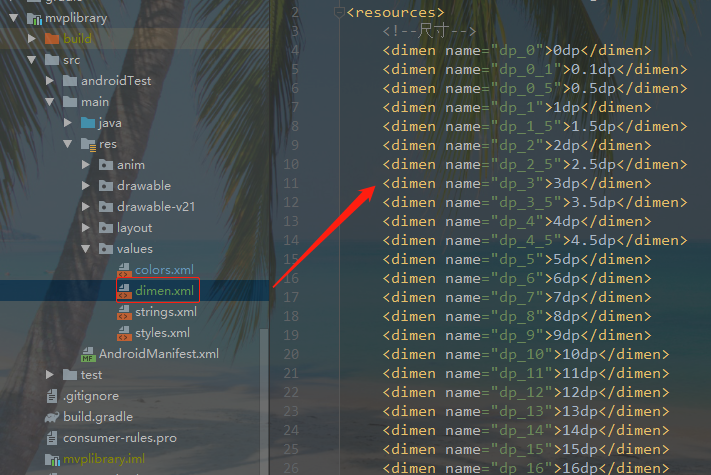This screenshot has height=475, width=711.
Task: Click the blue java folder icon
Action: (88, 123)
